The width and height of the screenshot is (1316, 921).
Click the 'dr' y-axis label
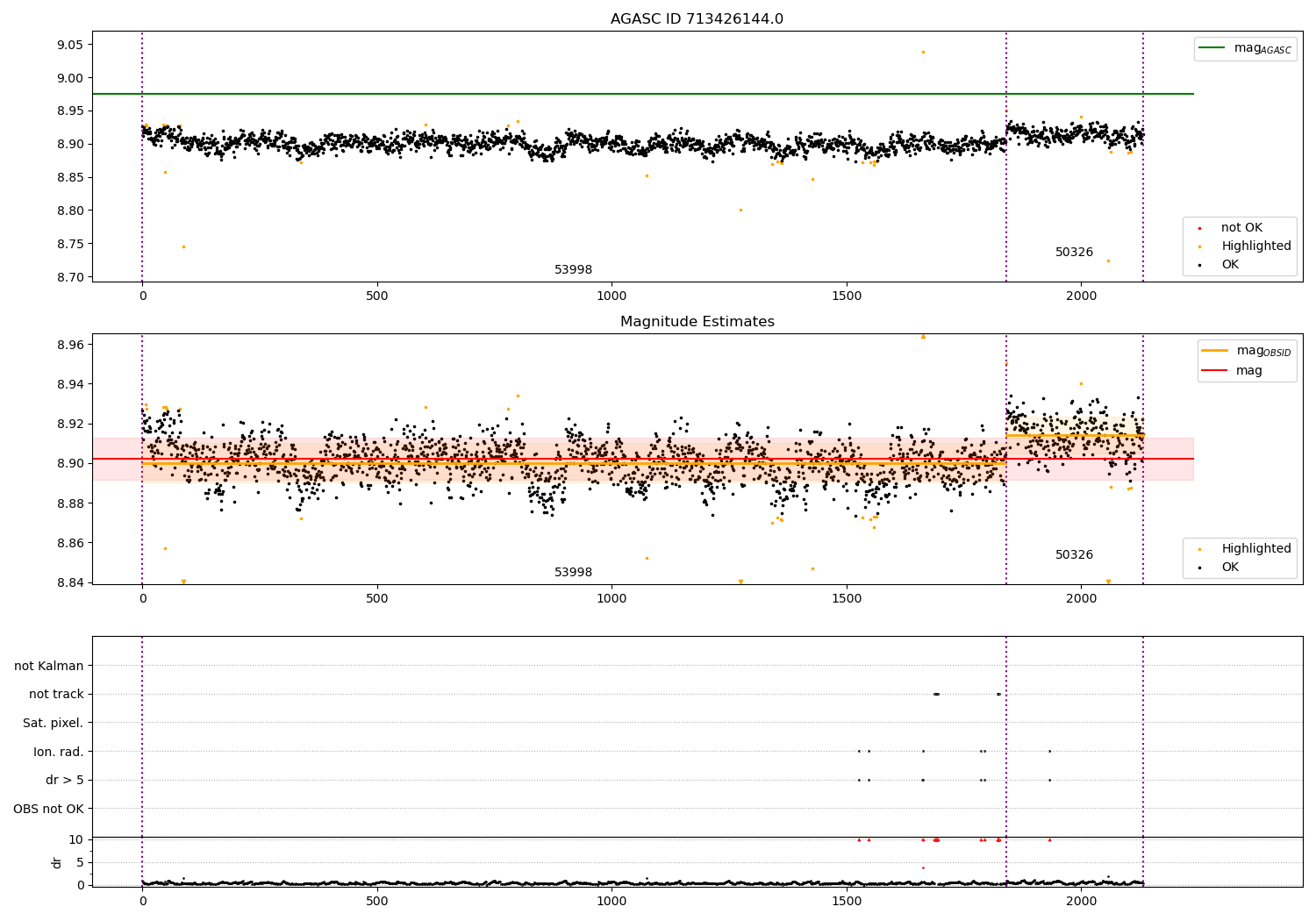pos(57,862)
